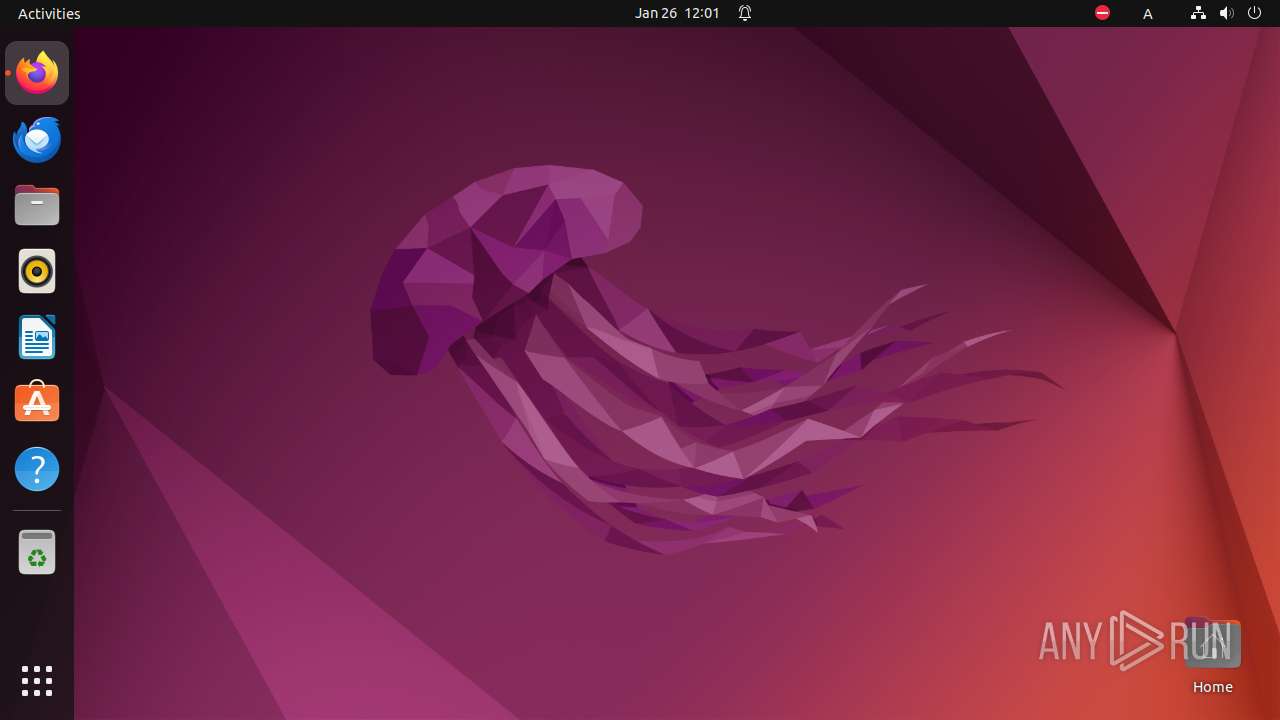1280x720 pixels.
Task: Launch Thunderbird Mail from the dock
Action: [x=37, y=139]
